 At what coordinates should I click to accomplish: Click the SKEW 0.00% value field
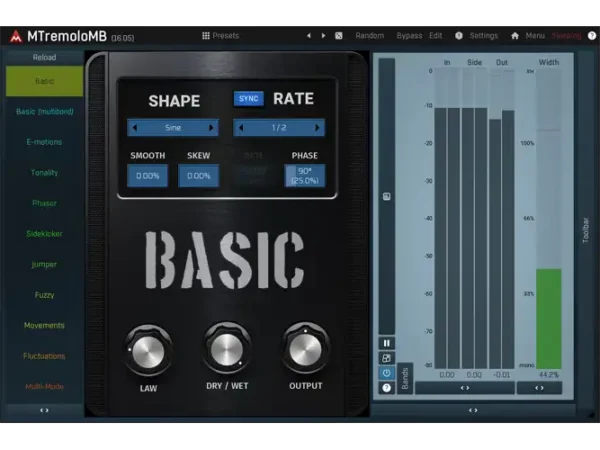pyautogui.click(x=199, y=176)
